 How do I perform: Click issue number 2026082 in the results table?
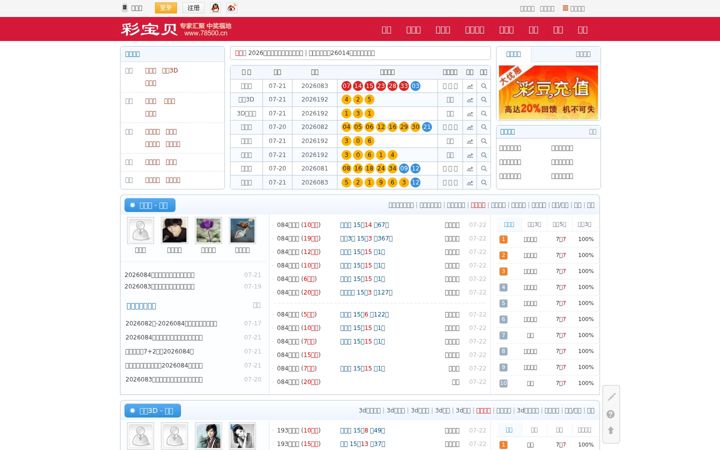coord(315,127)
